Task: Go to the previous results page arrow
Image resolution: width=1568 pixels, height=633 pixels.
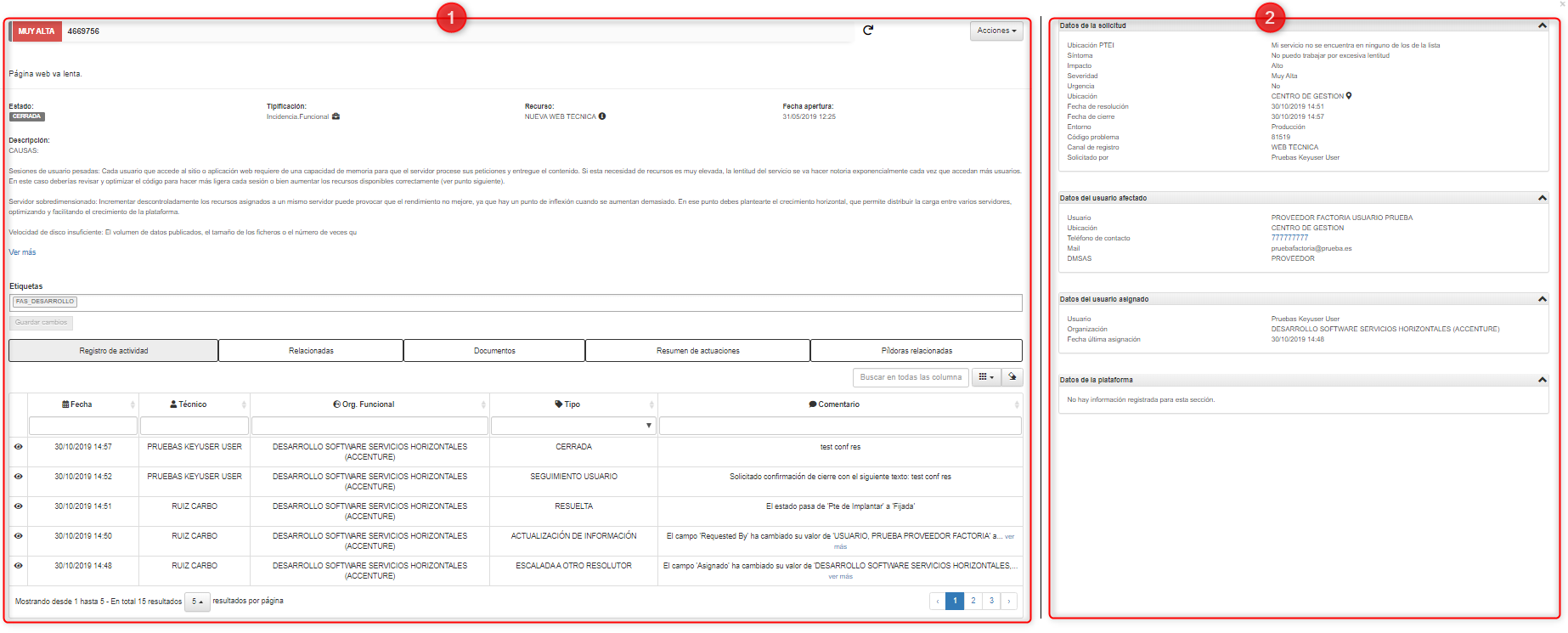Action: 938,601
